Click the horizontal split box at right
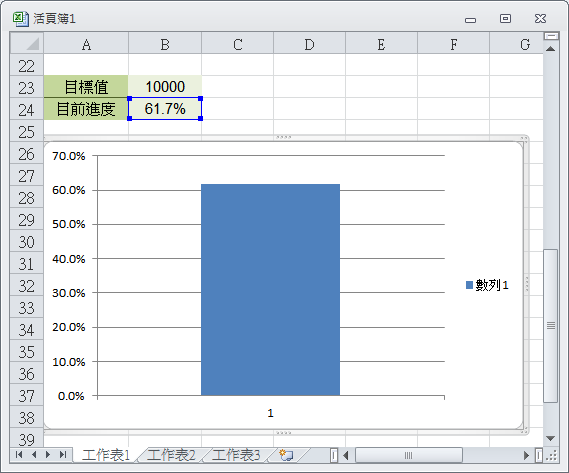Screen dimensions: 569x473 tap(539, 455)
